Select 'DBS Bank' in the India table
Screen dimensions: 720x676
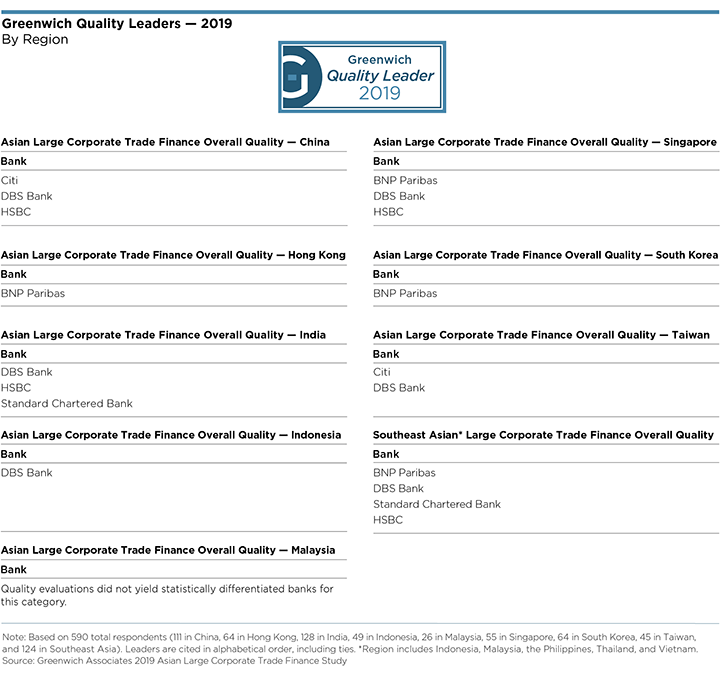[27, 372]
